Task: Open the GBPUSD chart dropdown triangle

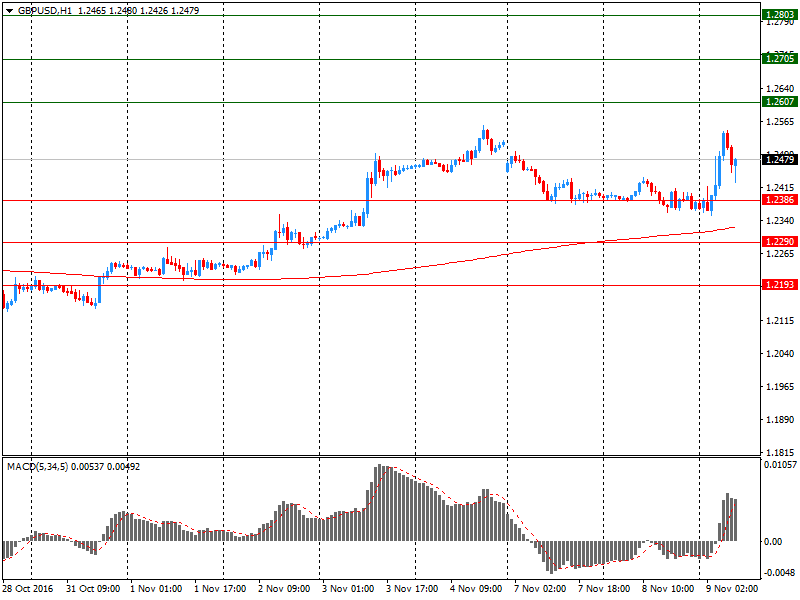Action: (x=9, y=11)
